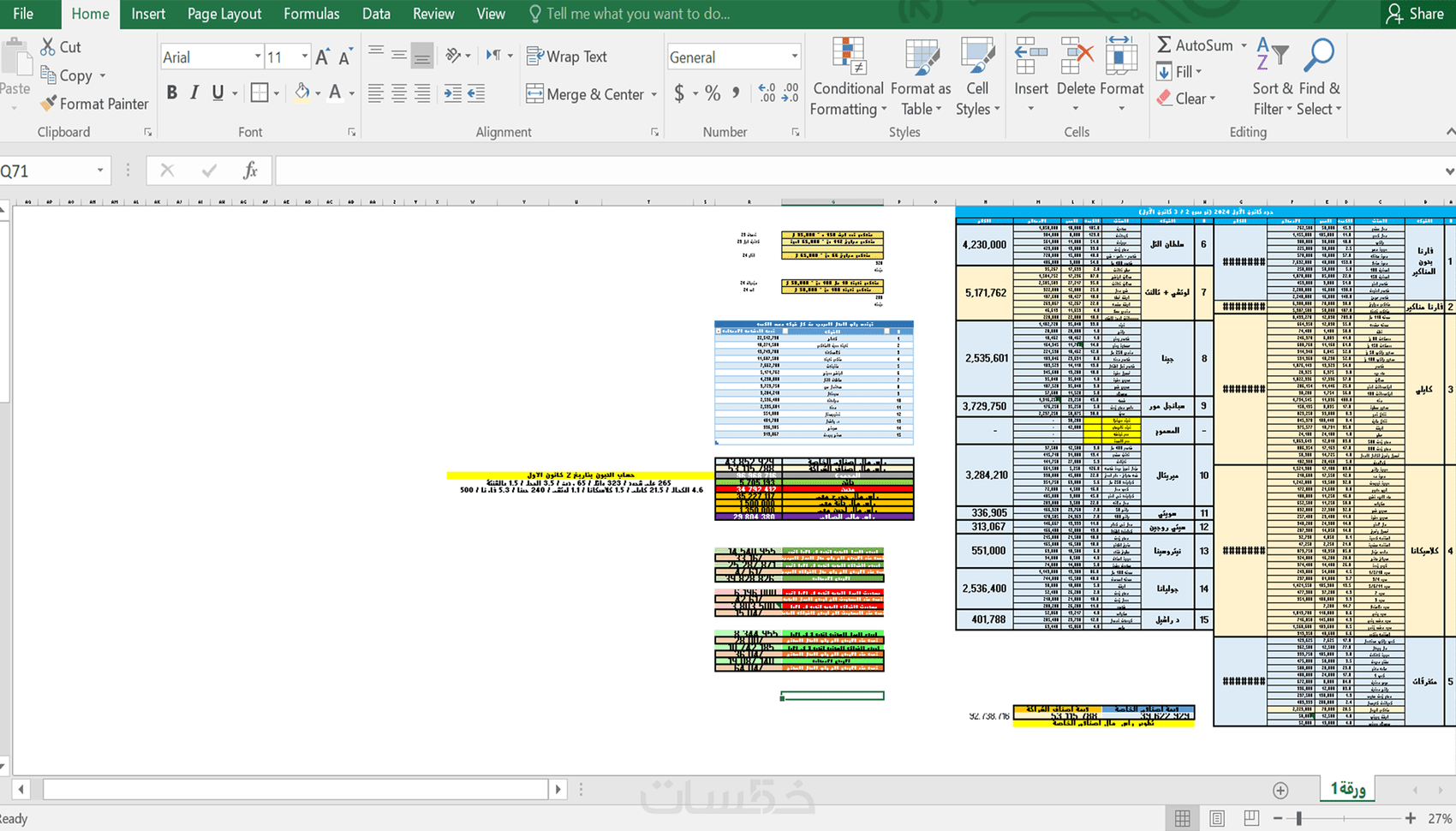Click Increase Decimal icon
Image resolution: width=1456 pixels, height=831 pixels.
[x=767, y=93]
